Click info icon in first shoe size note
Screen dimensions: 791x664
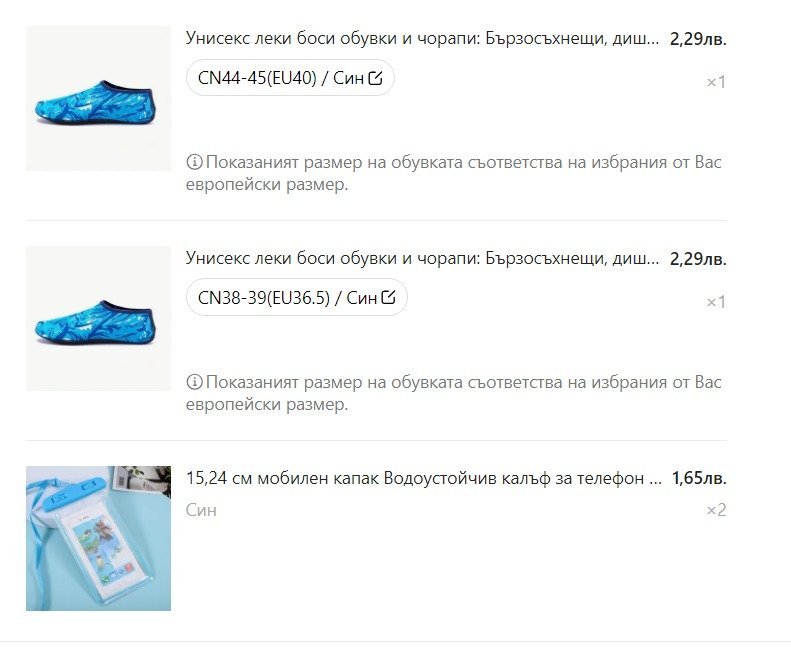194,162
